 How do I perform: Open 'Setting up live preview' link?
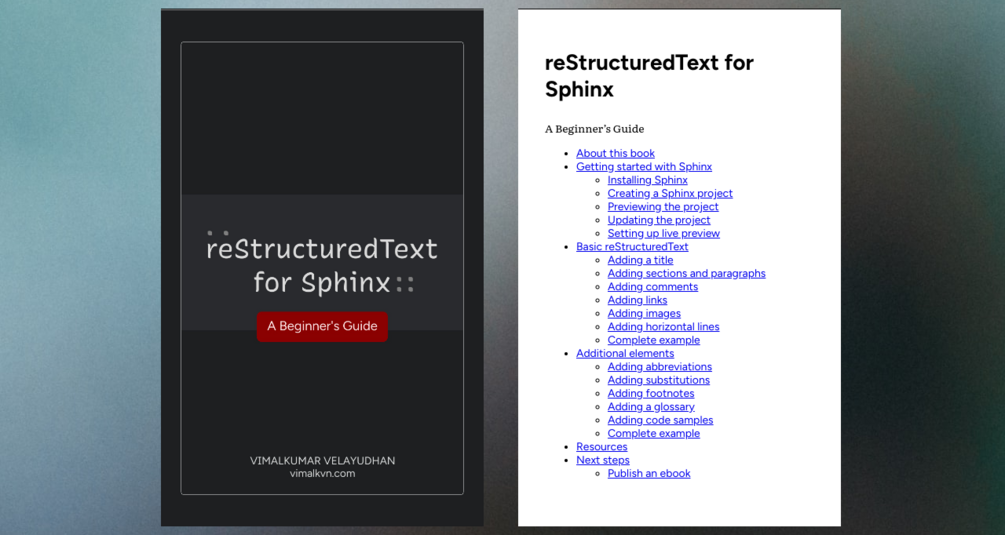663,233
